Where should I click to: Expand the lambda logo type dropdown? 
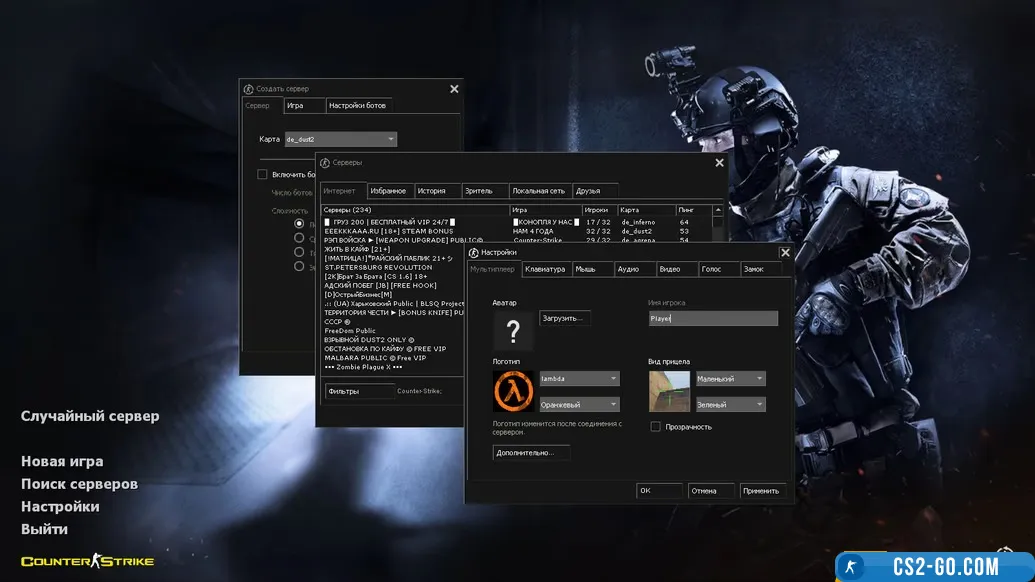(x=579, y=379)
